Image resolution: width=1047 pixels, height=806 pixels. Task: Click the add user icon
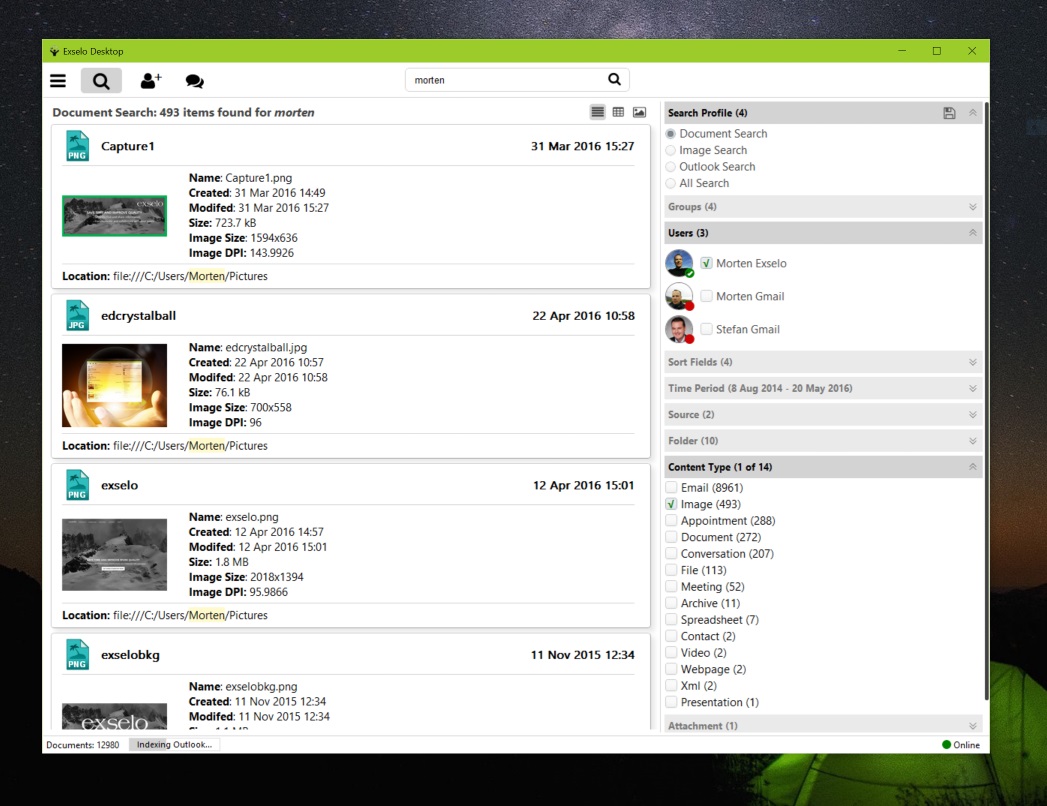[150, 81]
